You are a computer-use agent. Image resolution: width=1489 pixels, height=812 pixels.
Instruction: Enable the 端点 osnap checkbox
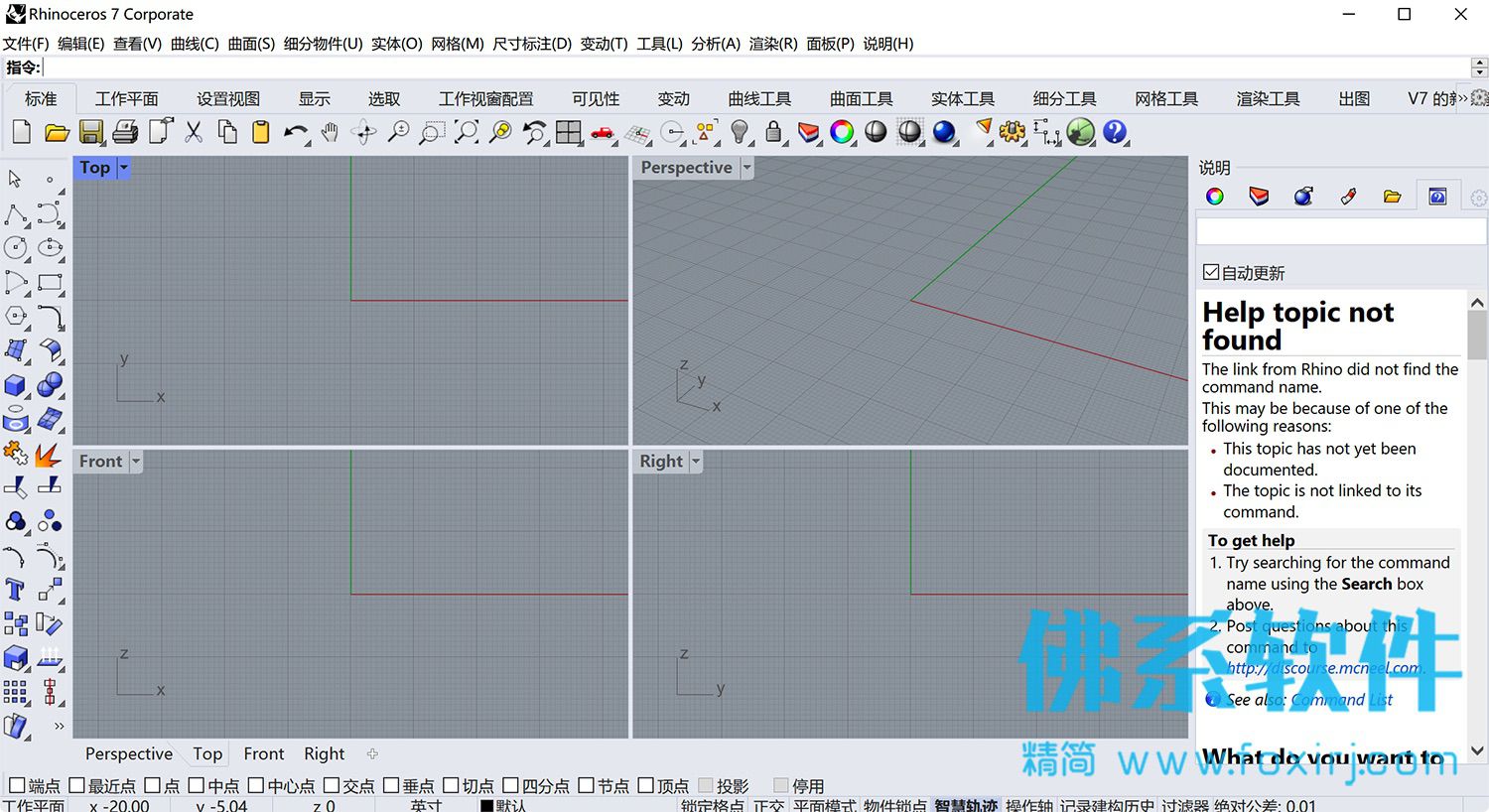(x=17, y=785)
